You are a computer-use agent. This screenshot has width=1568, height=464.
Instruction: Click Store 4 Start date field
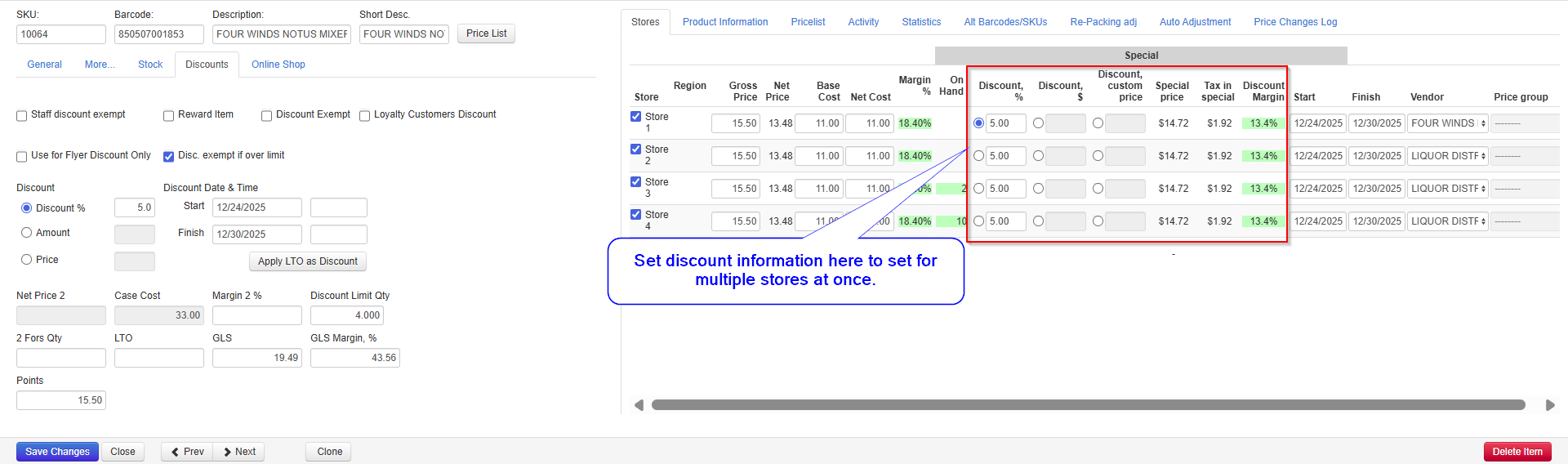pyautogui.click(x=1318, y=221)
